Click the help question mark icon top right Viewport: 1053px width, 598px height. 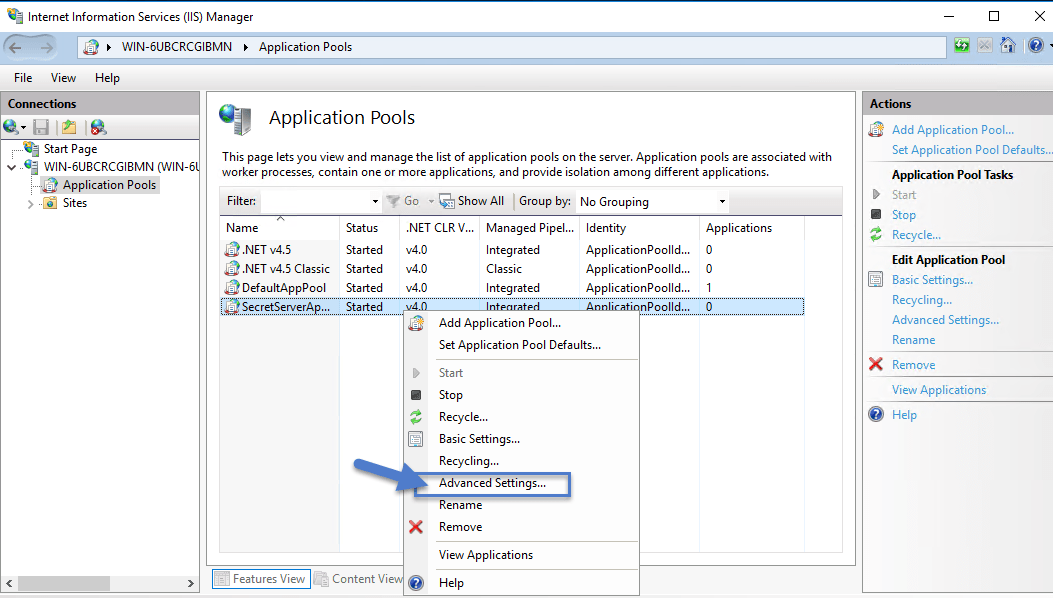(x=1036, y=46)
